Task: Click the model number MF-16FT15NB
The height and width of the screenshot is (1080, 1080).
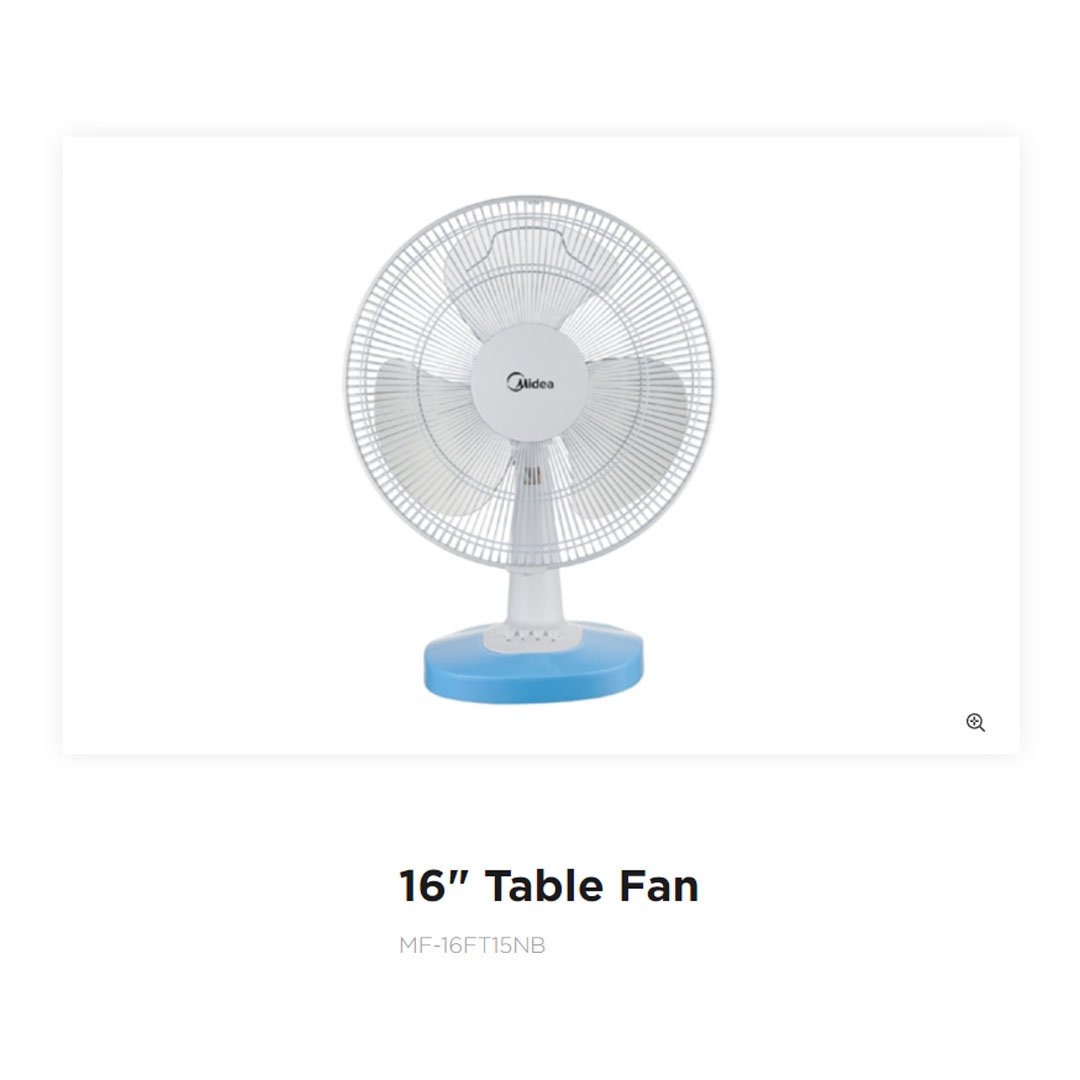Action: 472,946
